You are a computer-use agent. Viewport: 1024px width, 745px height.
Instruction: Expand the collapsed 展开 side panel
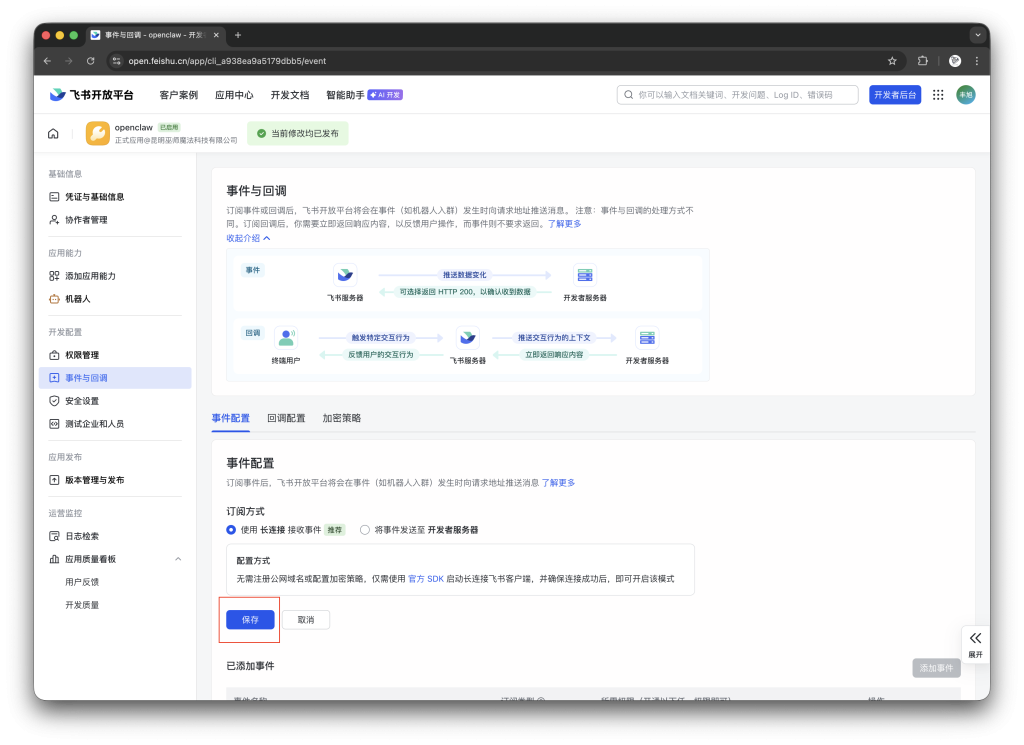point(975,643)
